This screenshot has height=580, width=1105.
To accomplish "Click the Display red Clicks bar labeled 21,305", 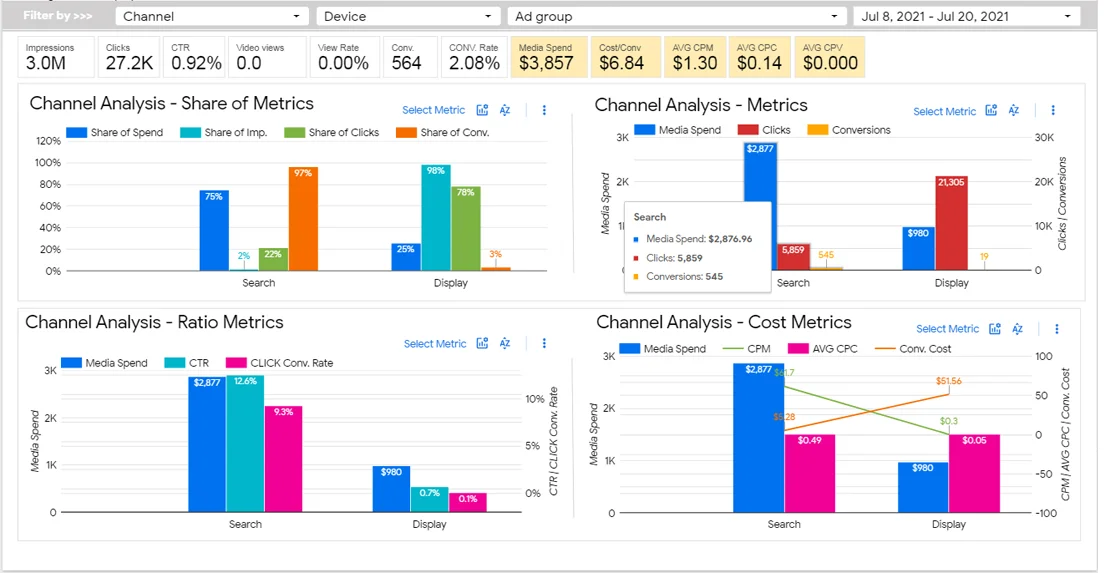I will [951, 223].
